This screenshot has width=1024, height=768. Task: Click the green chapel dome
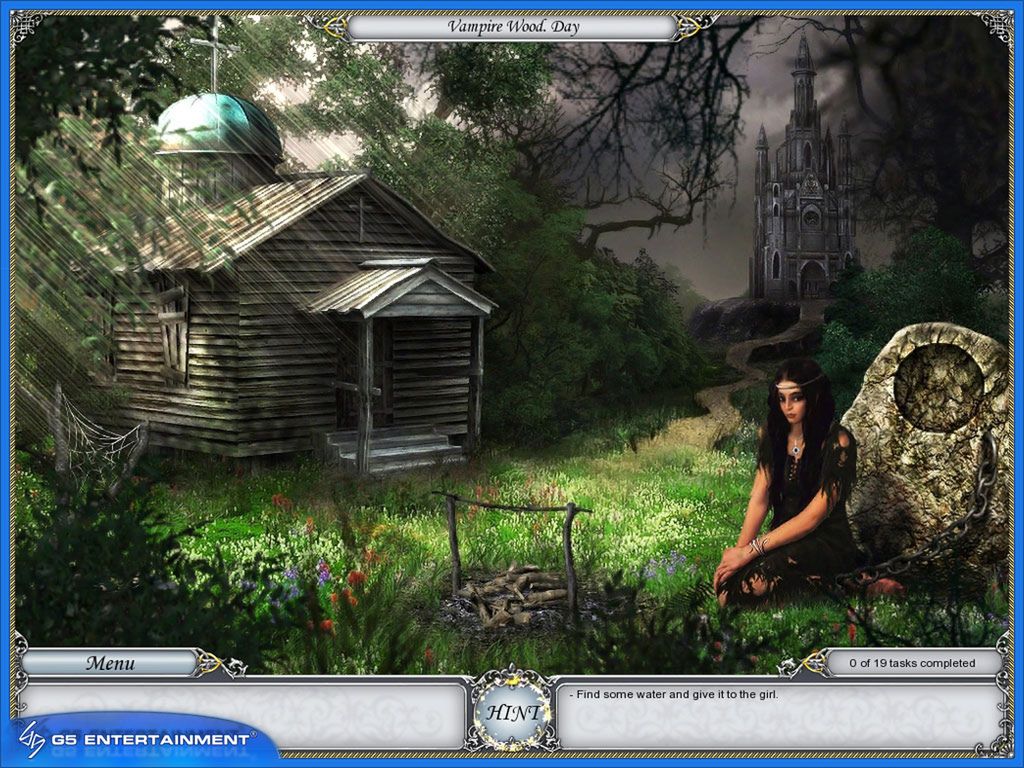tap(219, 127)
